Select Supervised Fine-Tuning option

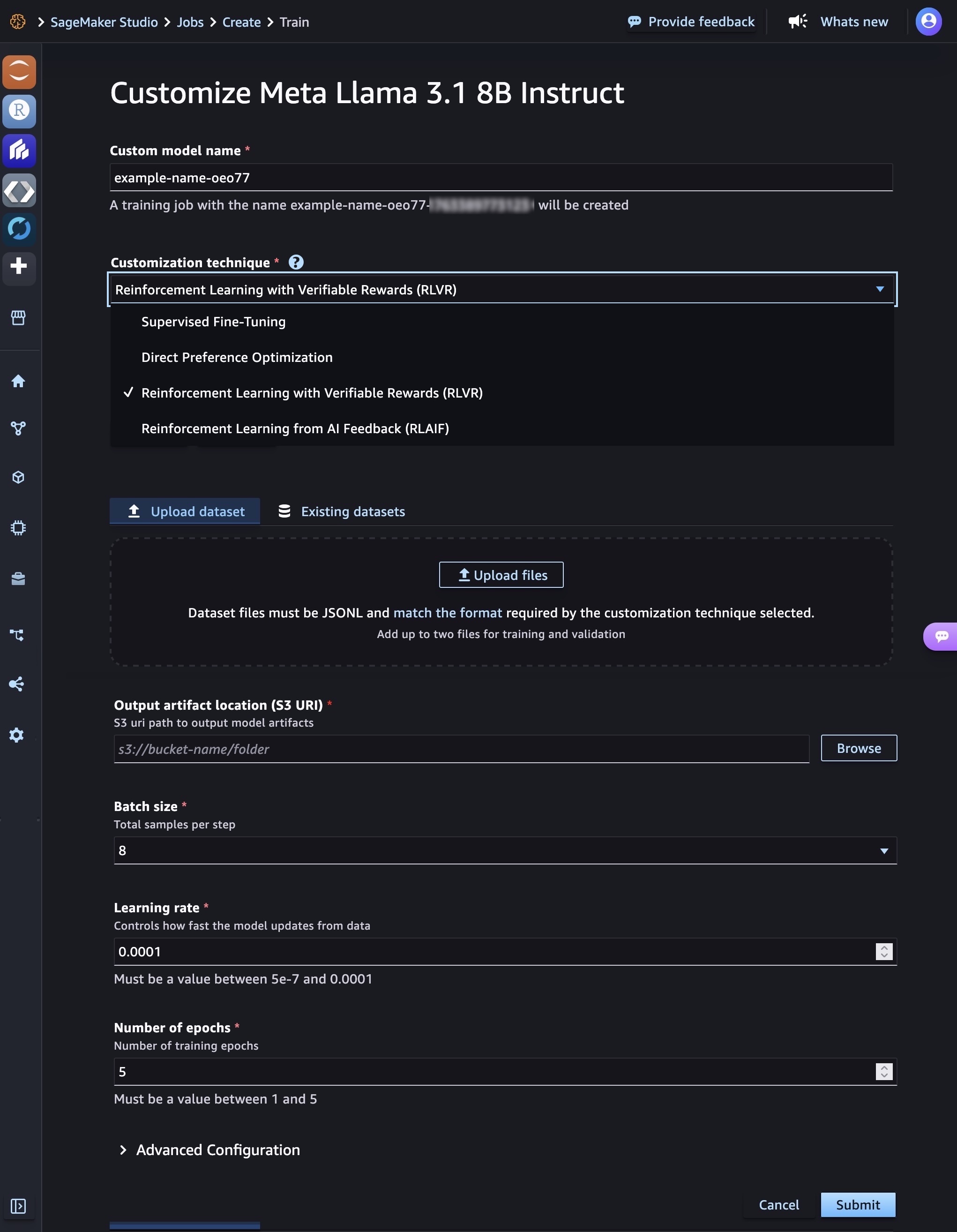(x=213, y=322)
